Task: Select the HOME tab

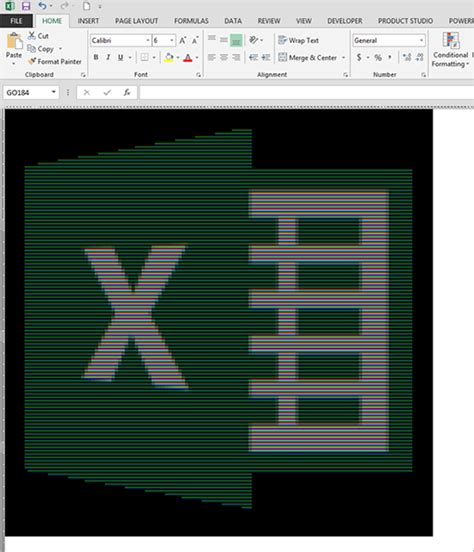Action: click(x=52, y=21)
